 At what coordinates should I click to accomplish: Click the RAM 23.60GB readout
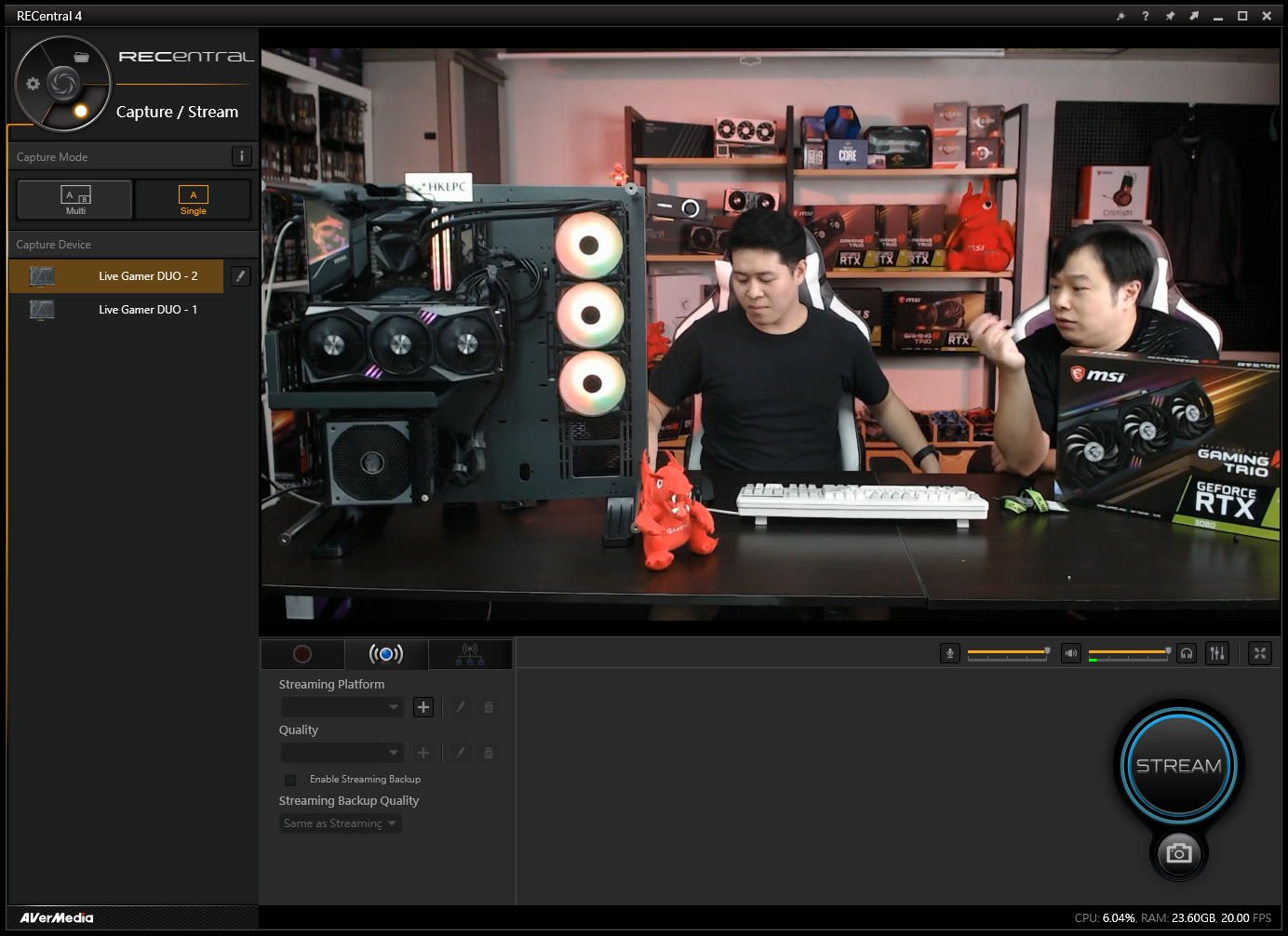(1178, 917)
